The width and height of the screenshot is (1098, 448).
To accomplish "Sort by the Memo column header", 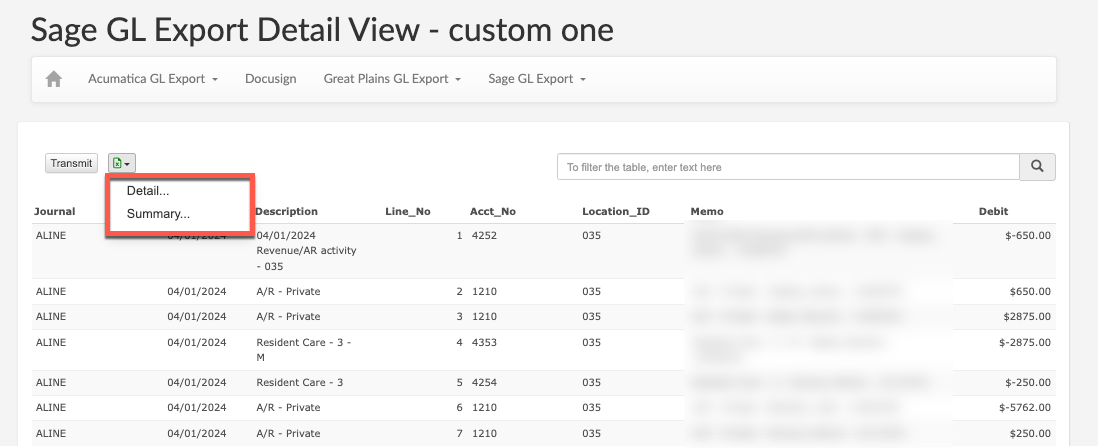I will pos(707,211).
